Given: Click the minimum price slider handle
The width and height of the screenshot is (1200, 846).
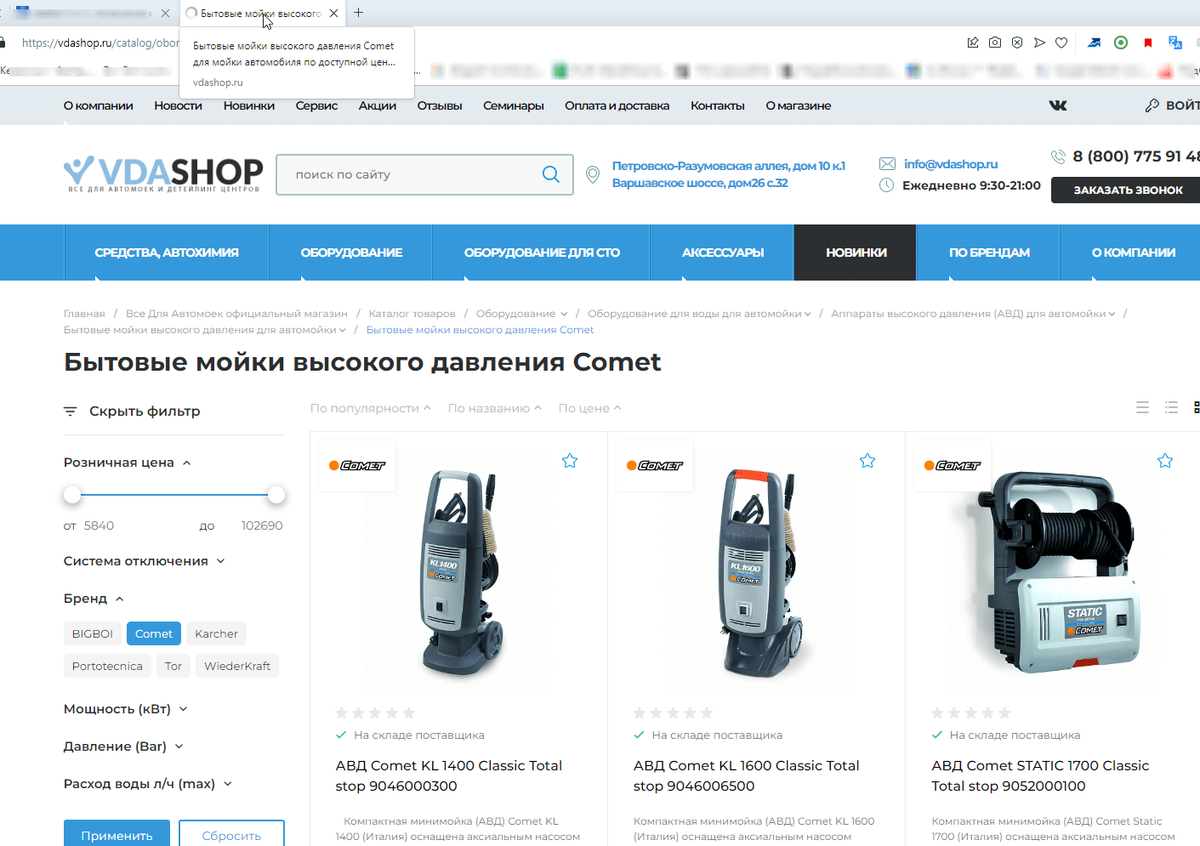Looking at the screenshot, I should (x=72, y=495).
